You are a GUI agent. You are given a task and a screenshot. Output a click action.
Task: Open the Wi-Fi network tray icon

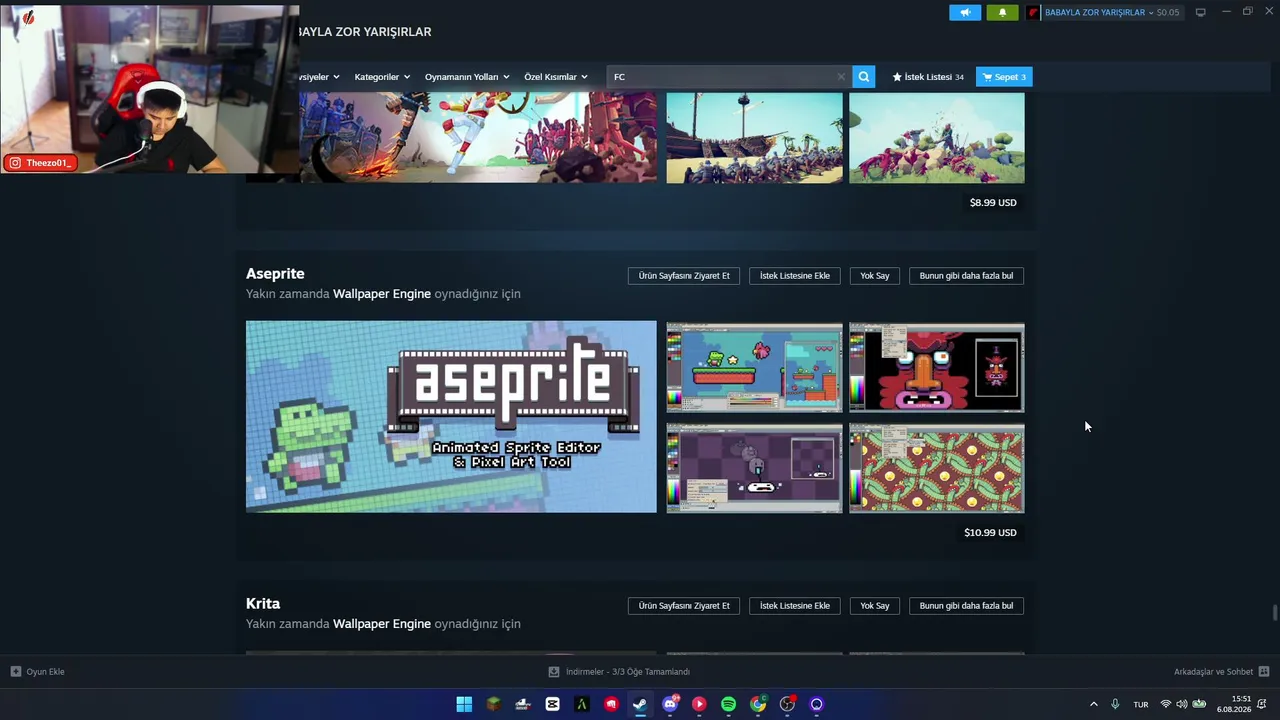[1165, 704]
